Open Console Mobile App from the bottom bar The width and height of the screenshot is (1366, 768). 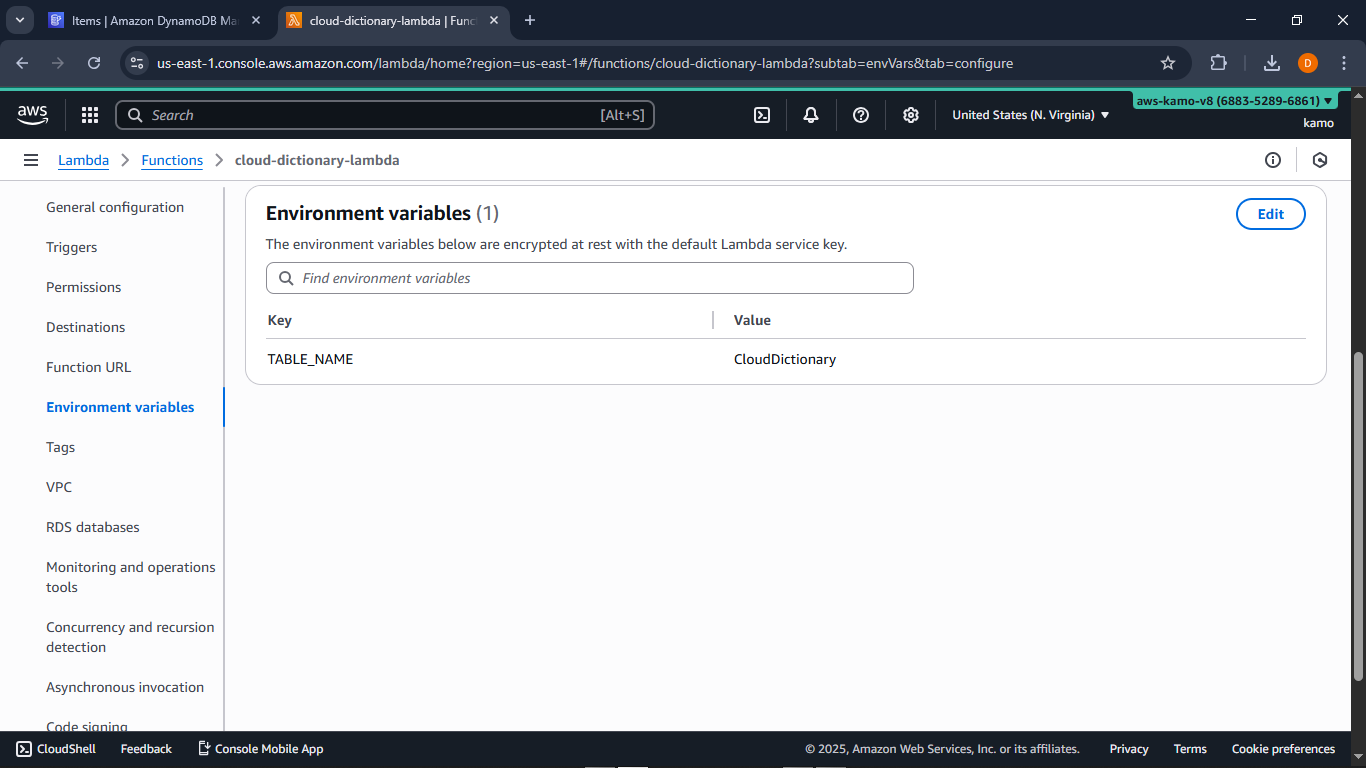260,748
